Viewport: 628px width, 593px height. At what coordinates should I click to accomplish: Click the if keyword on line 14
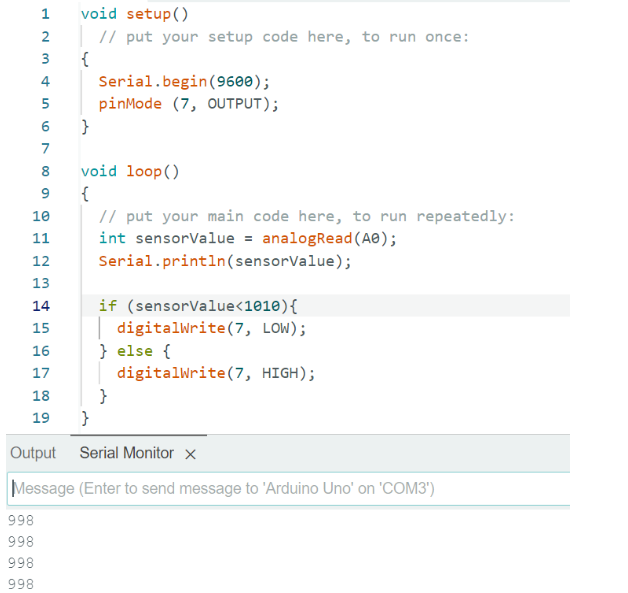[x=108, y=306]
